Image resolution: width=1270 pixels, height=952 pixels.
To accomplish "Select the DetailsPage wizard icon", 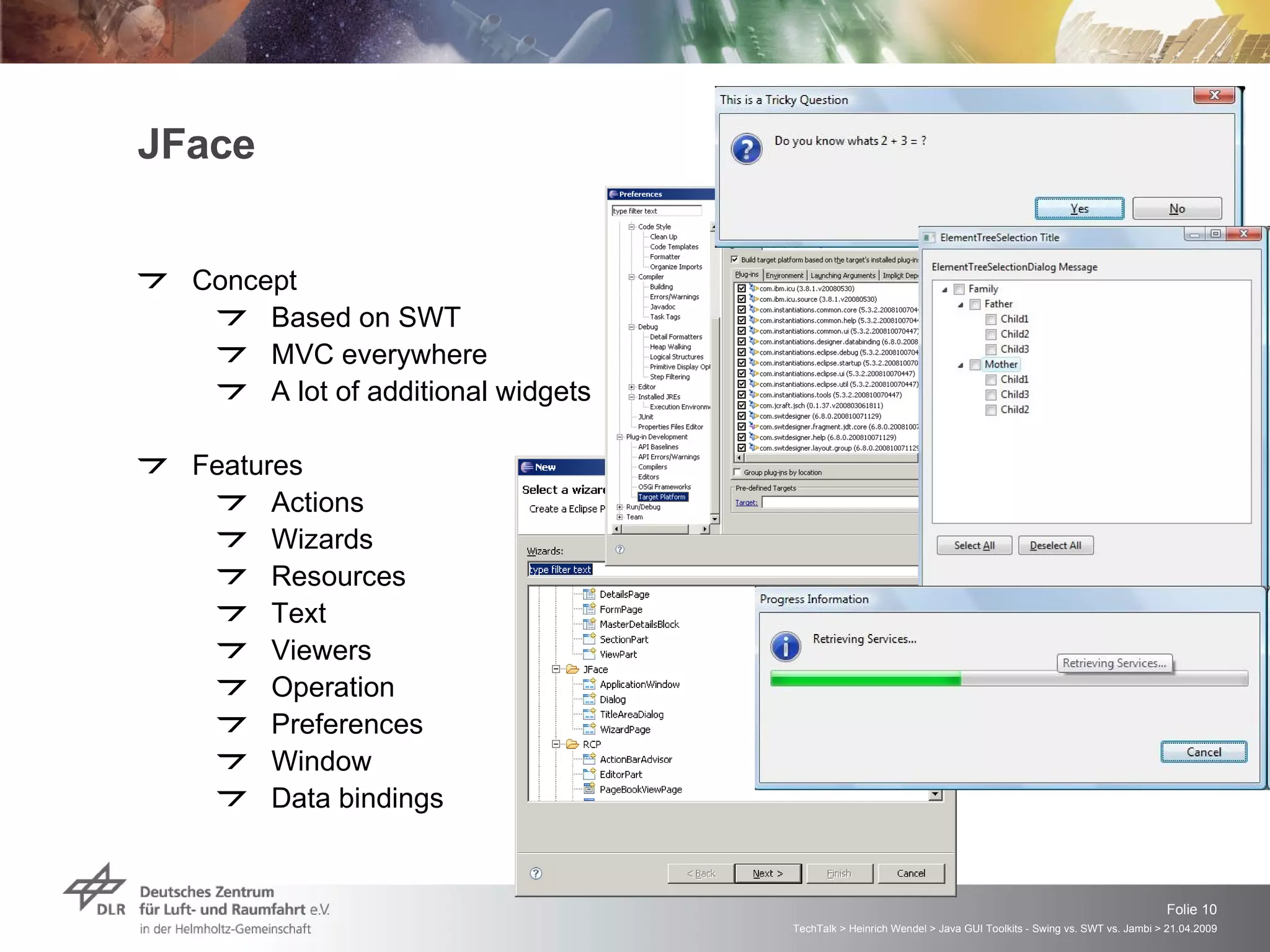I will click(x=589, y=594).
